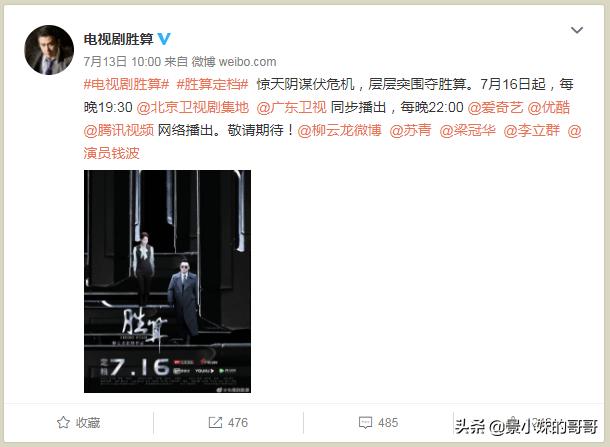This screenshot has width=610, height=447.
Task: Visit @广东卫视 mention
Action: coord(291,107)
